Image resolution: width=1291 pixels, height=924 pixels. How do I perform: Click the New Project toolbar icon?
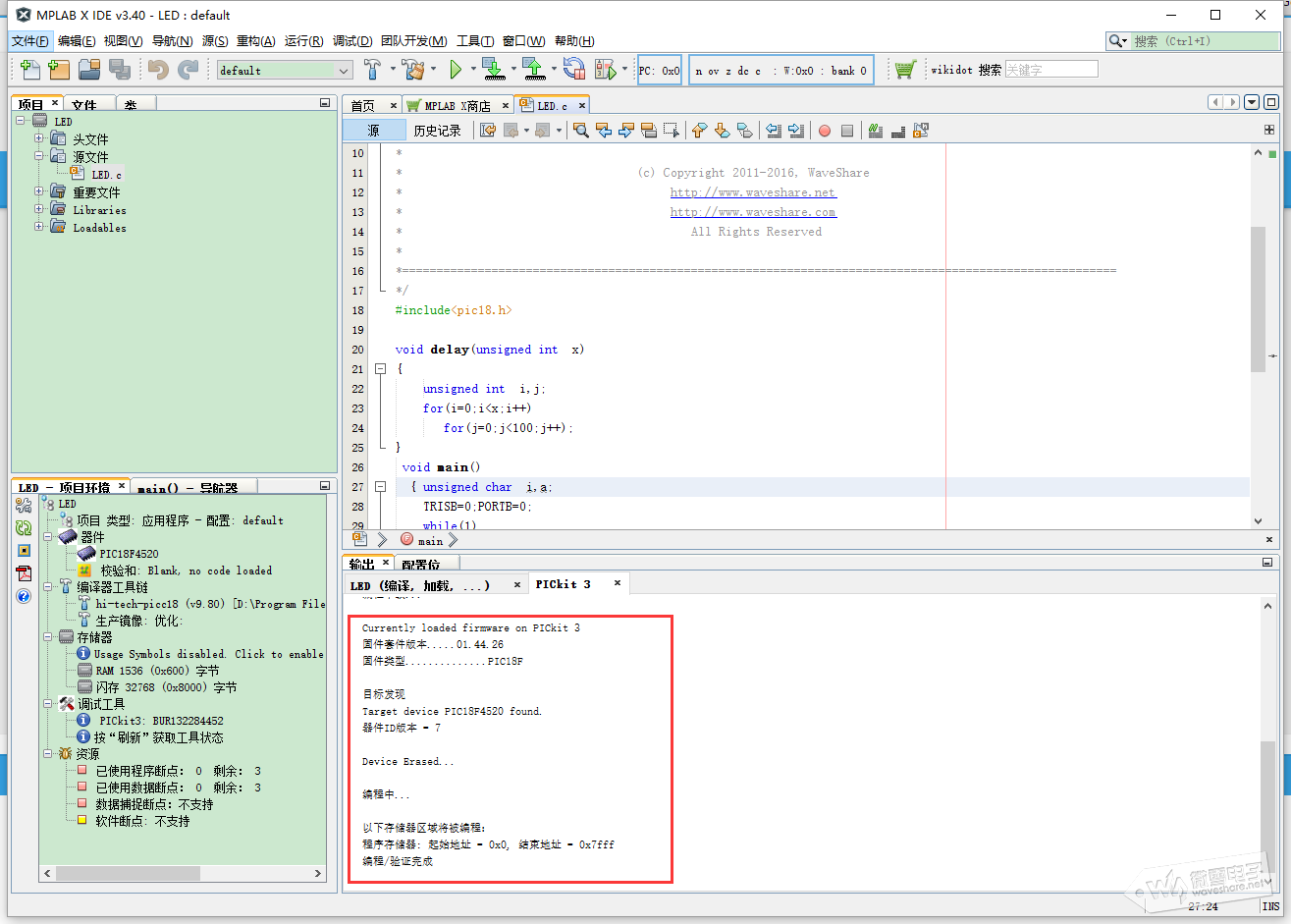coord(60,70)
